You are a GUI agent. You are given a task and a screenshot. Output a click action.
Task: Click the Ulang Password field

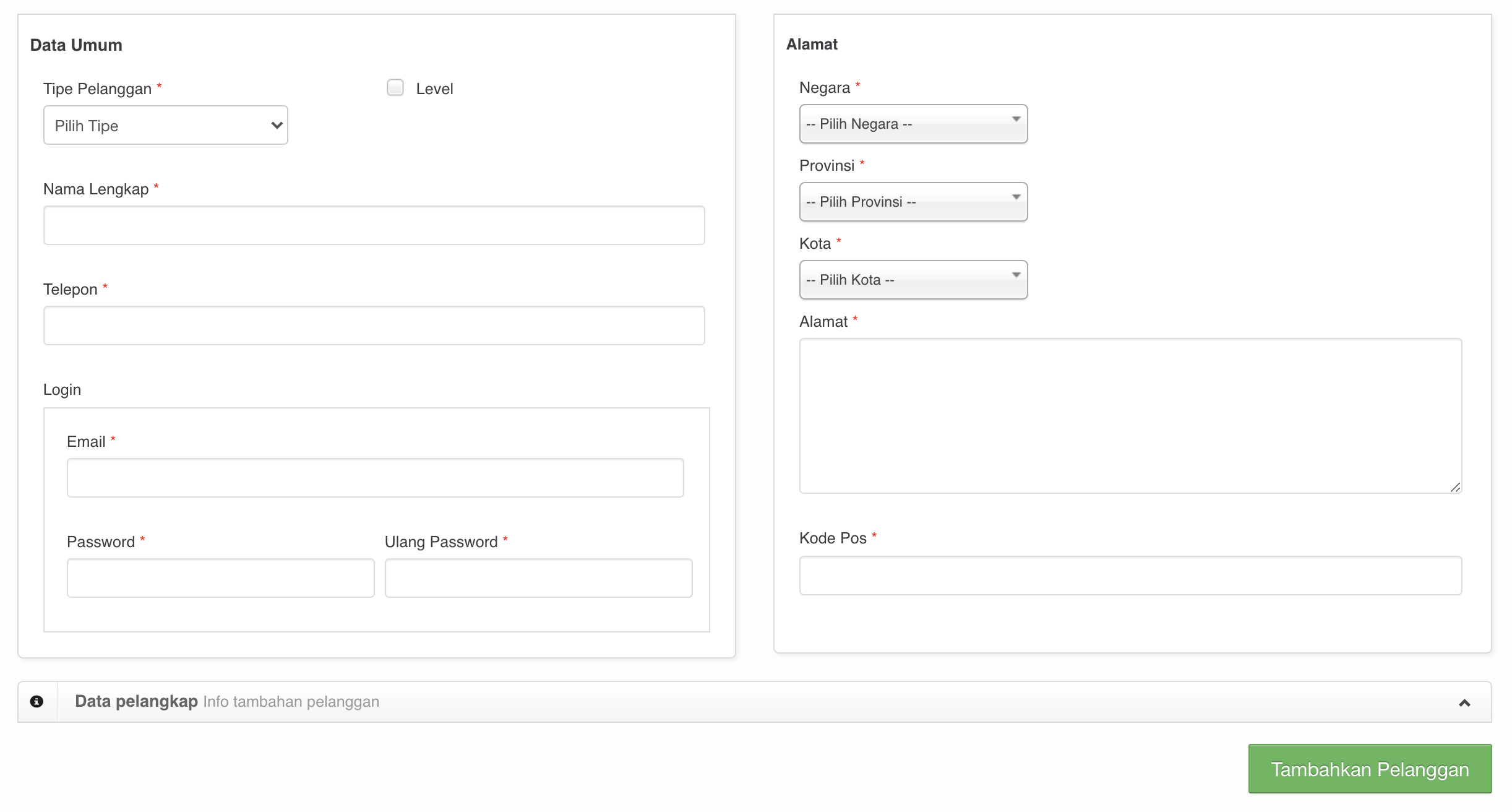click(538, 578)
